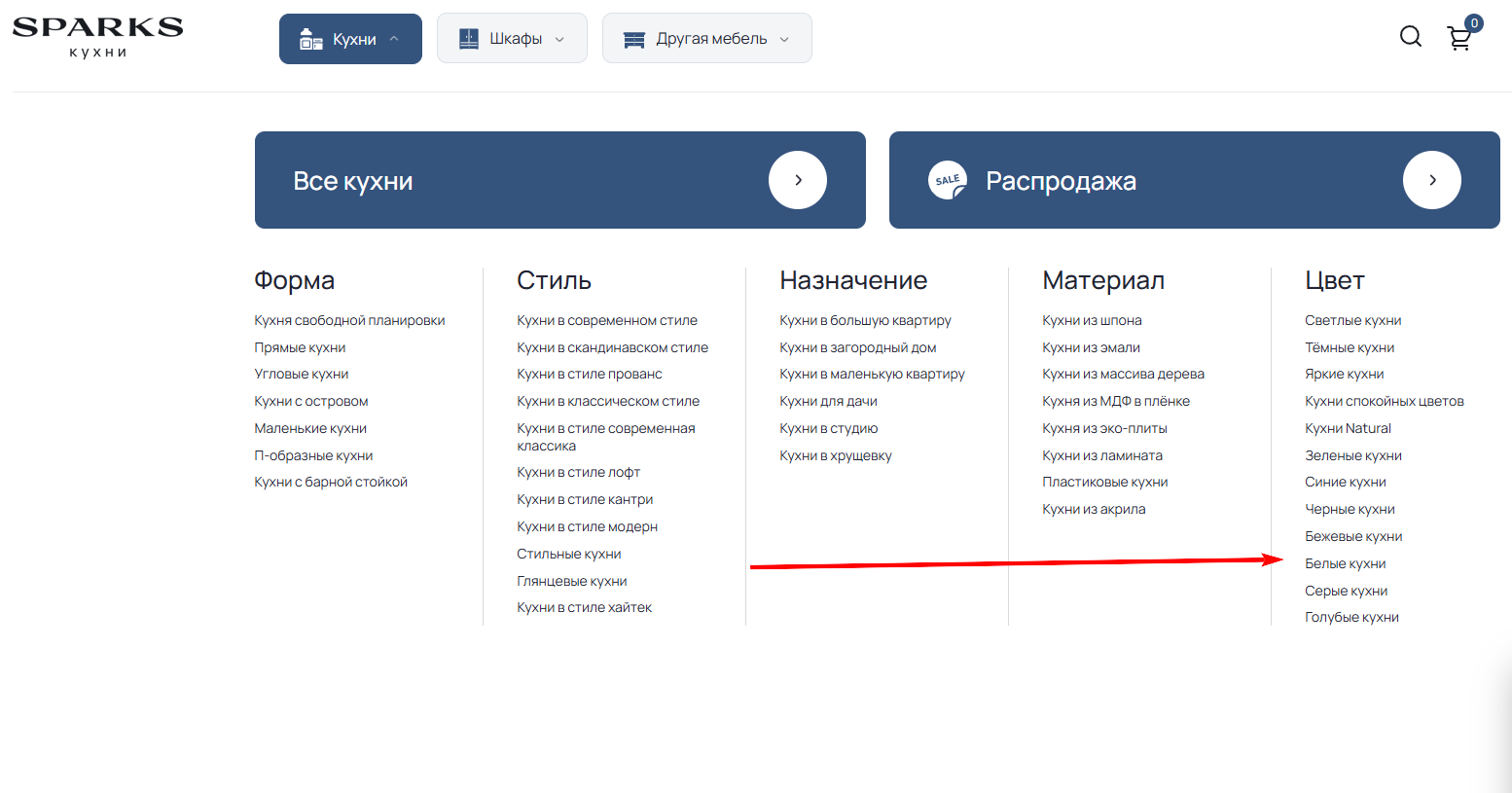
Task: Expand the Другая мебель dropdown
Action: click(784, 40)
